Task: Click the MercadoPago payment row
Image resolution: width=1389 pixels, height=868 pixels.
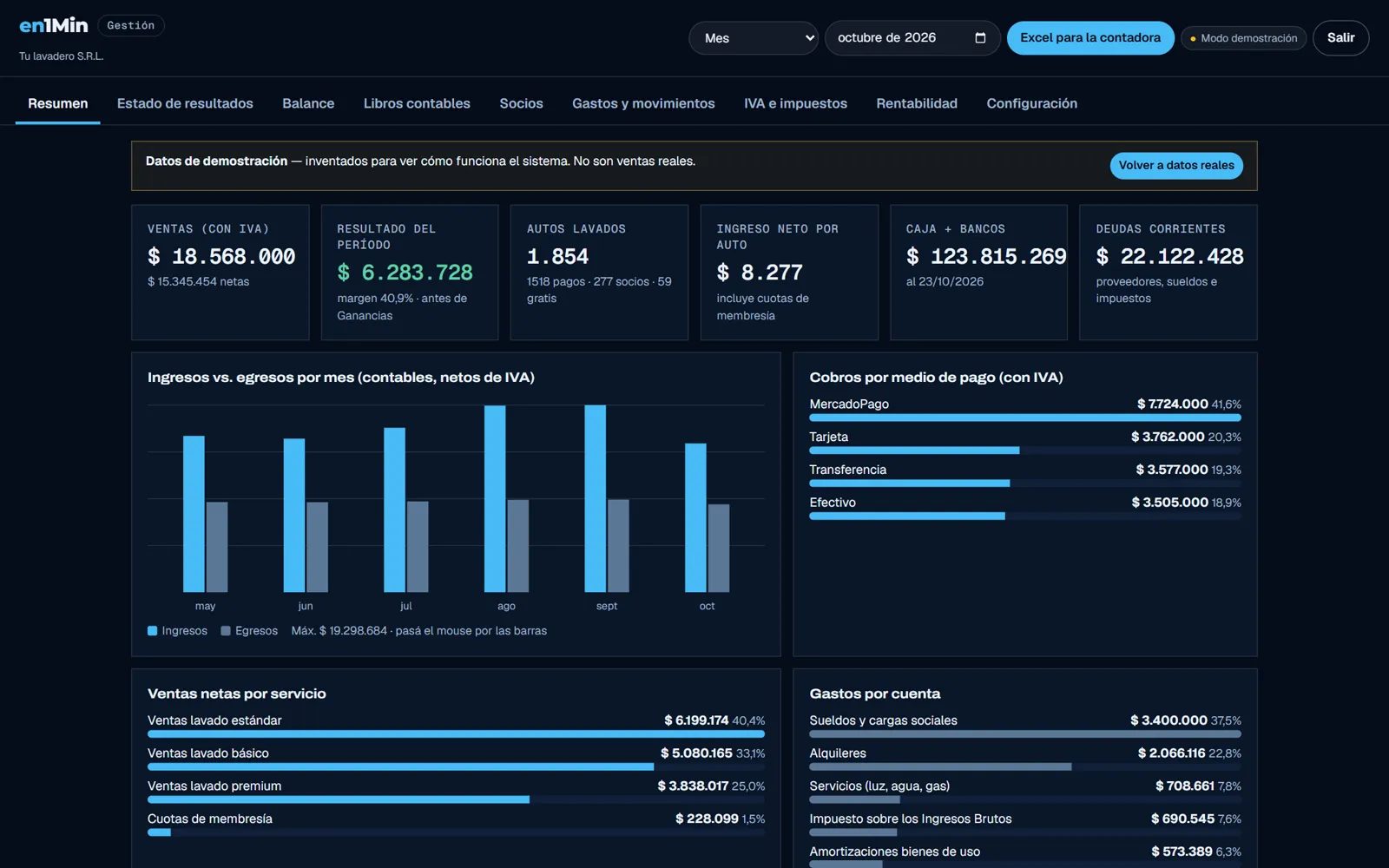Action: (1025, 409)
